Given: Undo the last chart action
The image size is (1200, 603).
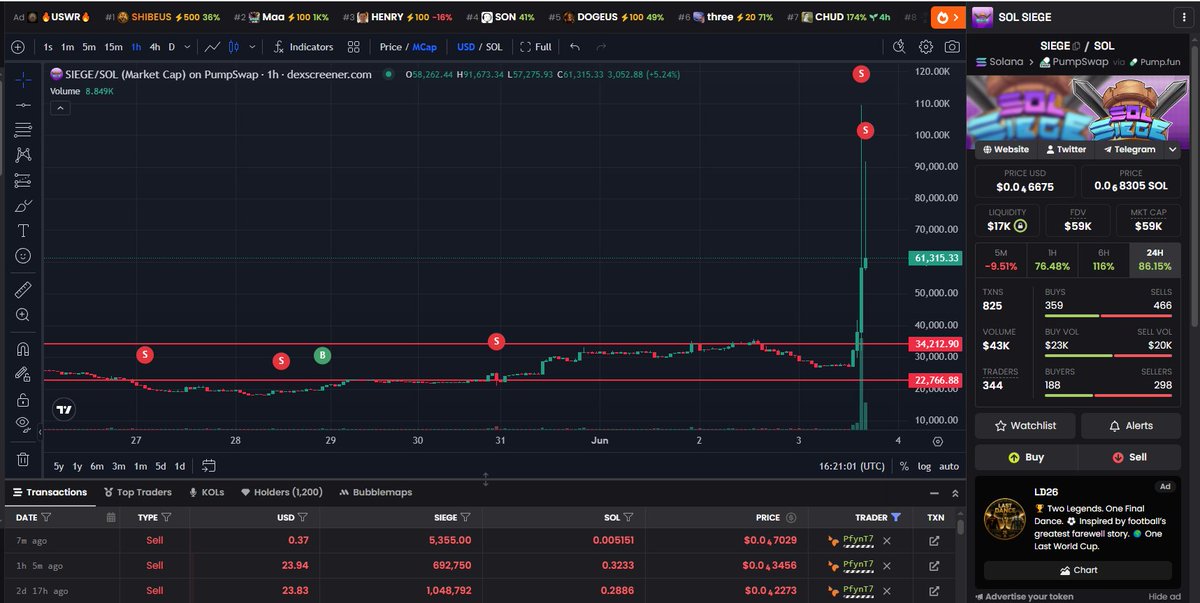Looking at the screenshot, I should [574, 47].
